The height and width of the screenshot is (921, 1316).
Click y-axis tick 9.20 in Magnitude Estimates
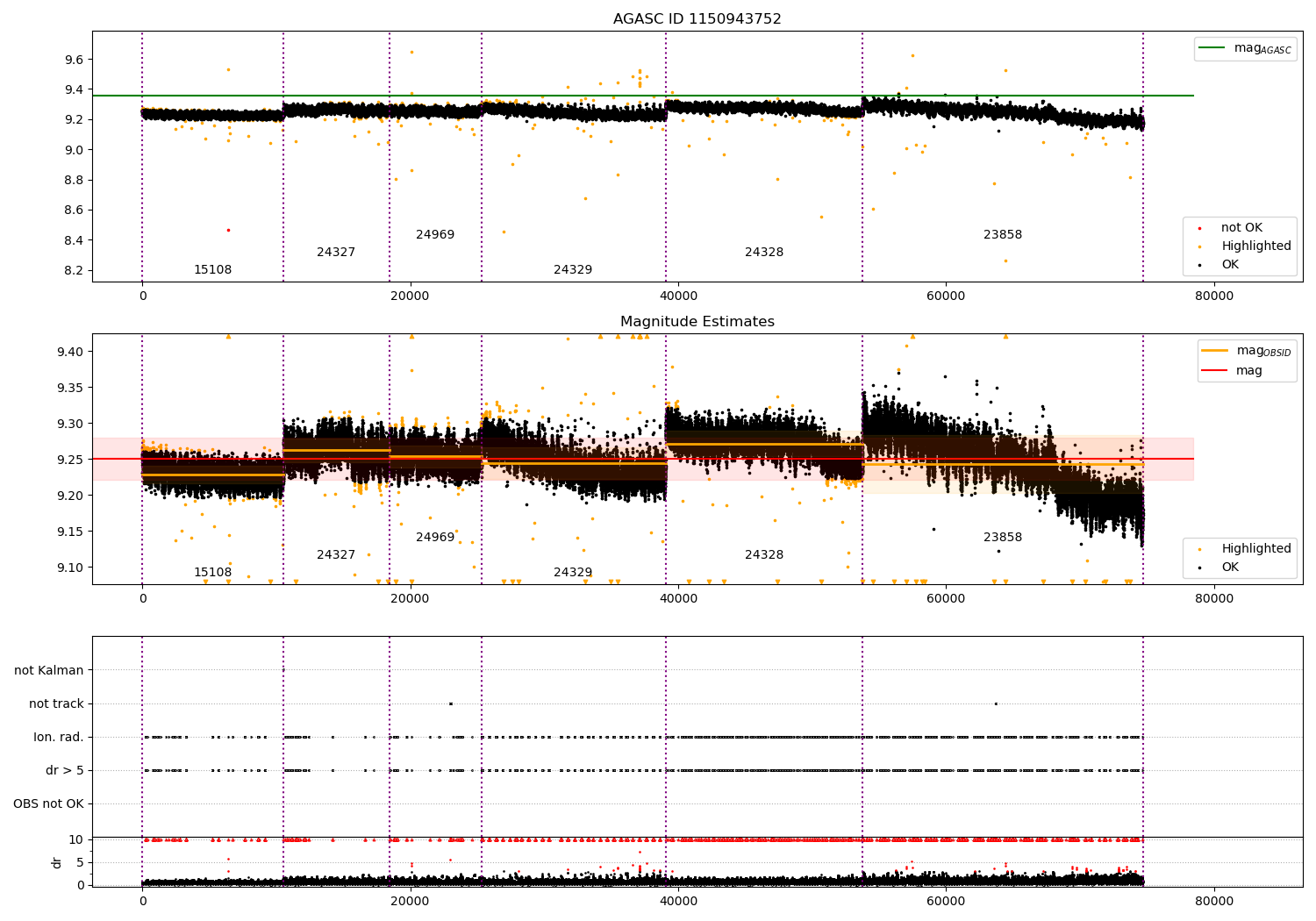(x=70, y=496)
